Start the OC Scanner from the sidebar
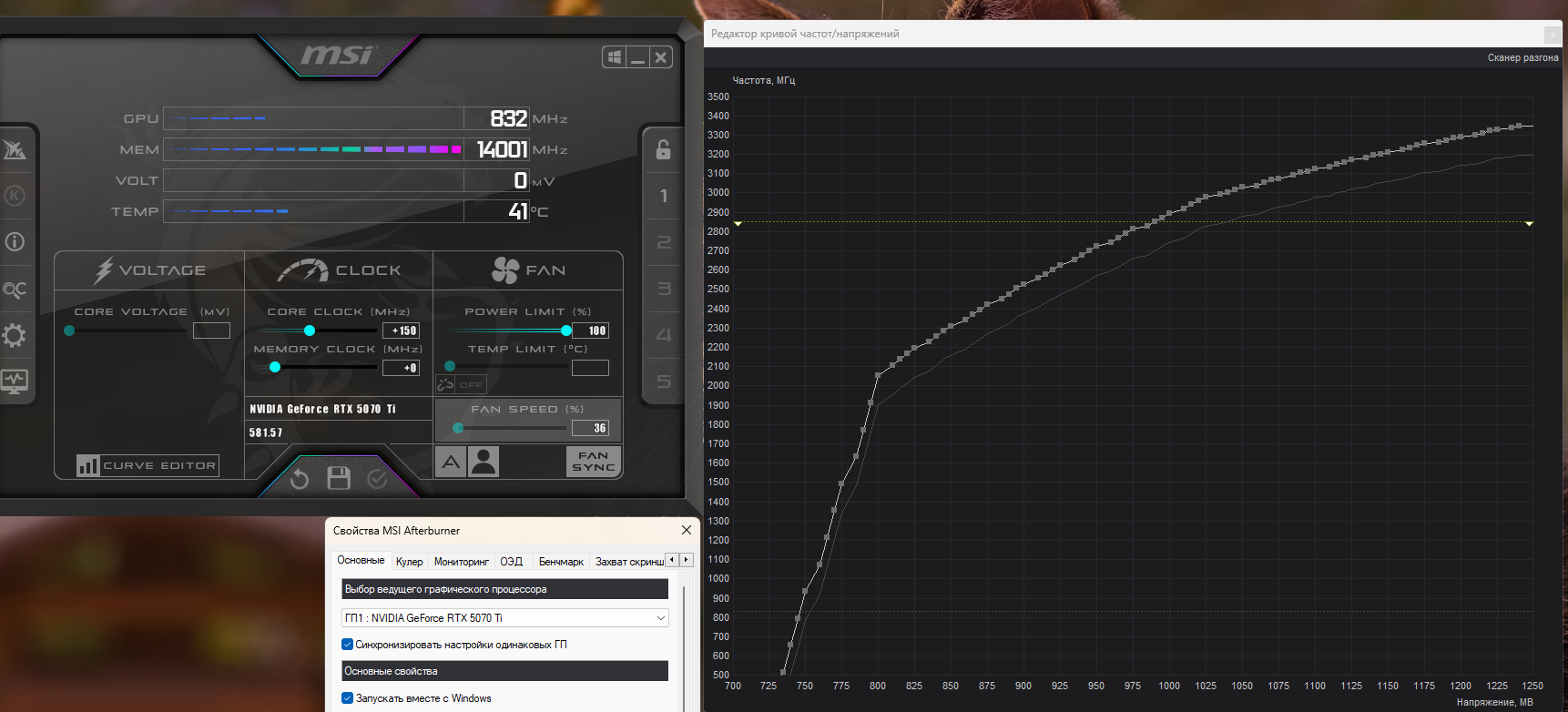The height and width of the screenshot is (712, 1568). [x=15, y=290]
